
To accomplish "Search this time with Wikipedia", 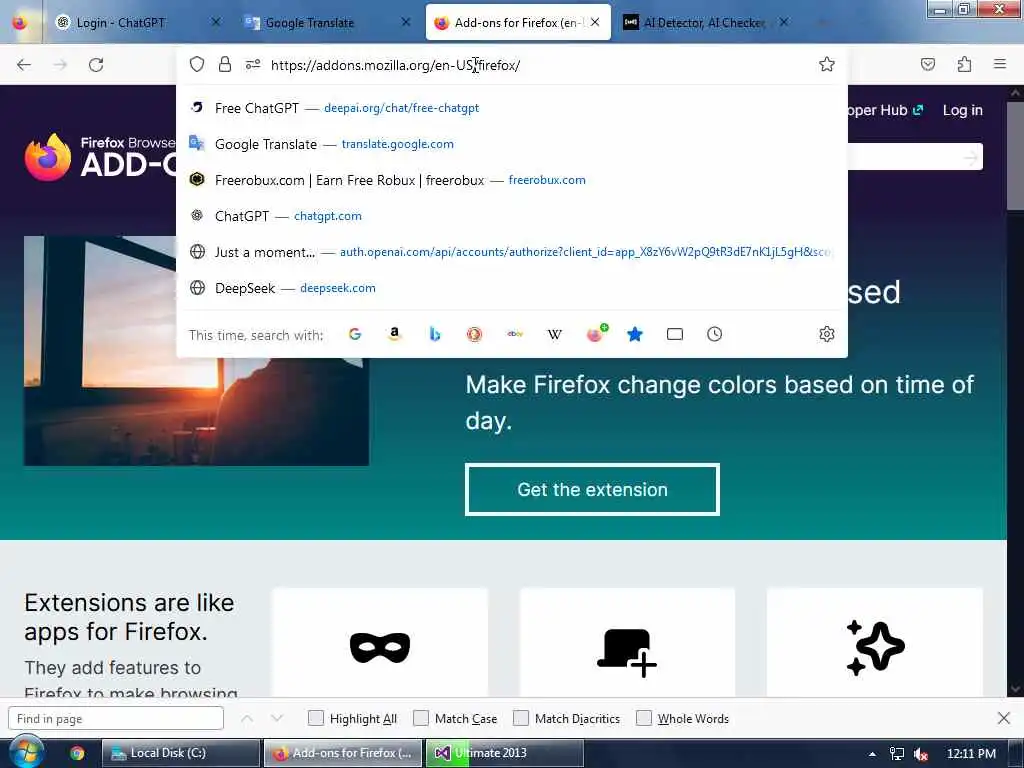I will [554, 334].
